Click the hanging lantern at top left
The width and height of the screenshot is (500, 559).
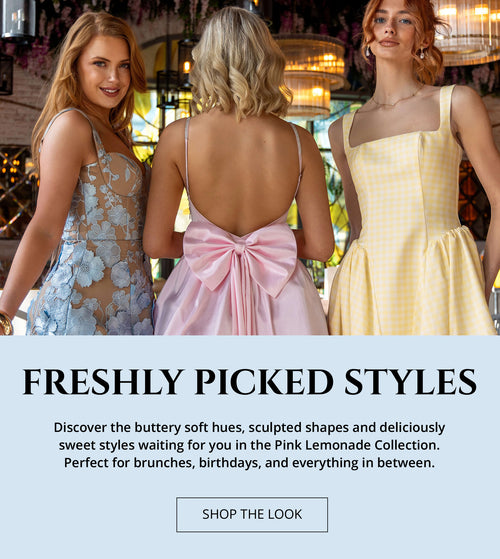(19, 19)
